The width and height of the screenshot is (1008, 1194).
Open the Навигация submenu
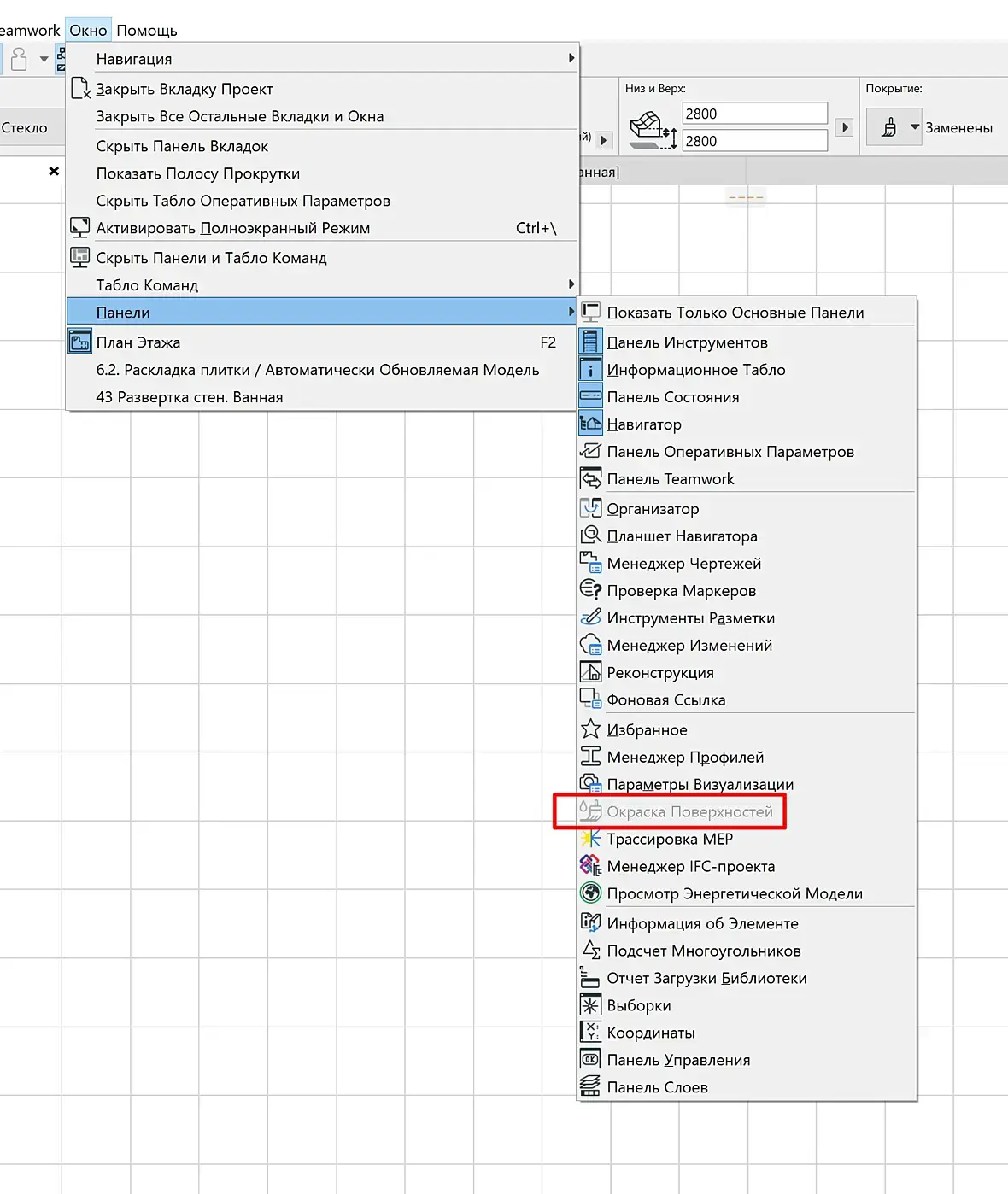pos(322,59)
